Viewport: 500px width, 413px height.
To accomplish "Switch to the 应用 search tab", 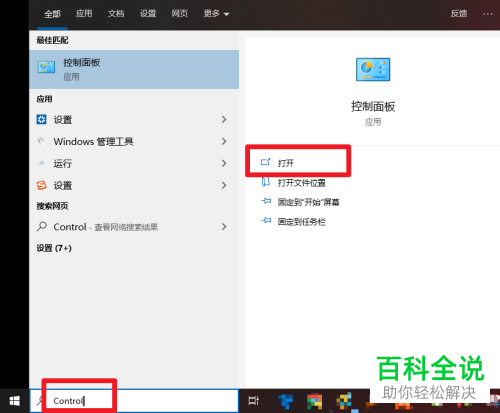I will (x=84, y=14).
